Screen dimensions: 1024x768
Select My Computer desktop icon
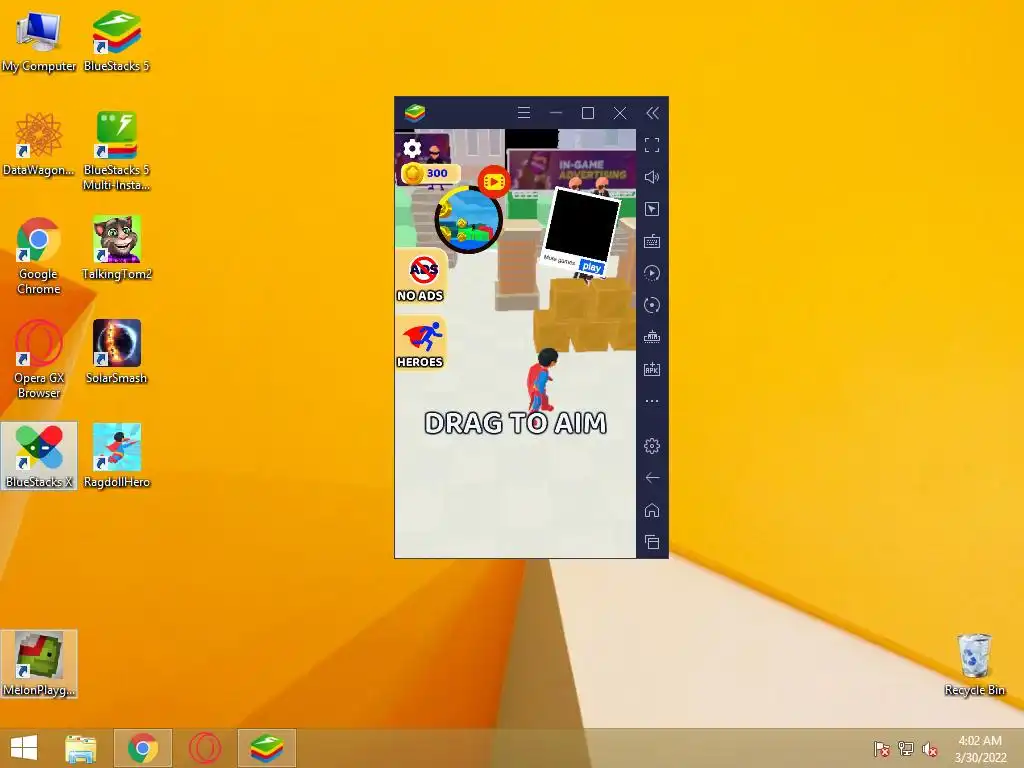[39, 40]
